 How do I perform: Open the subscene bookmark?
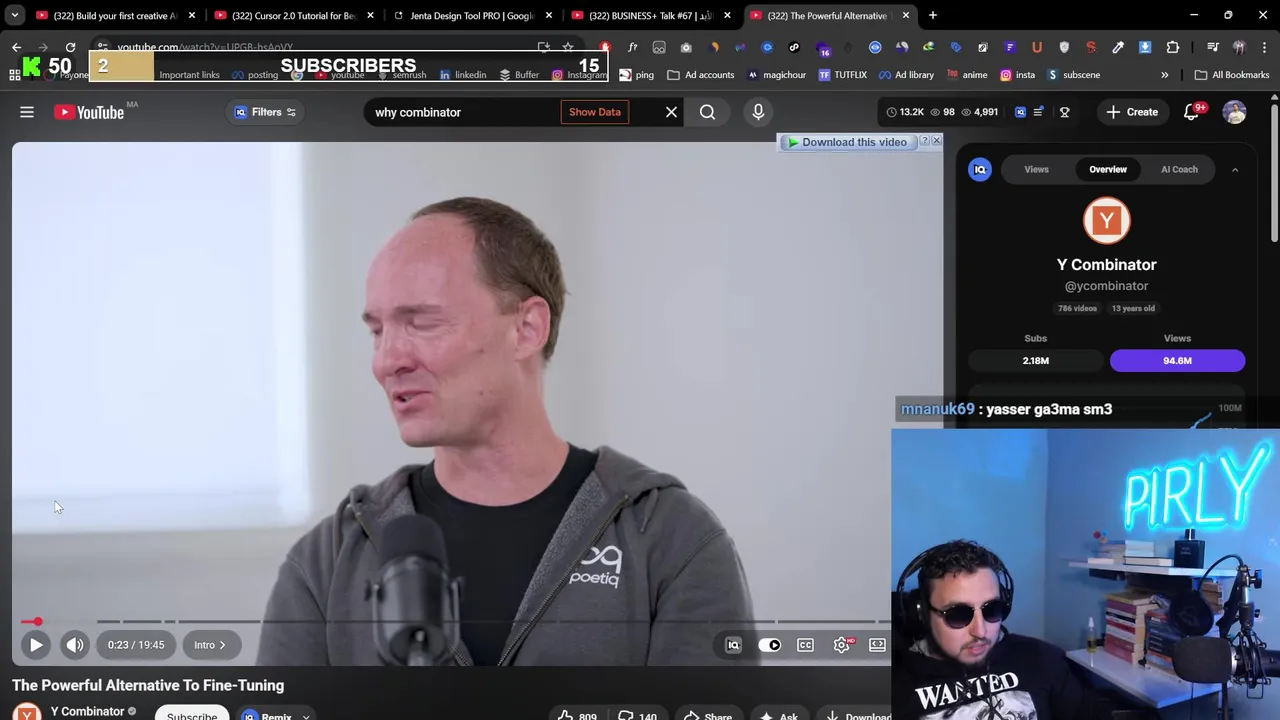[x=1073, y=75]
